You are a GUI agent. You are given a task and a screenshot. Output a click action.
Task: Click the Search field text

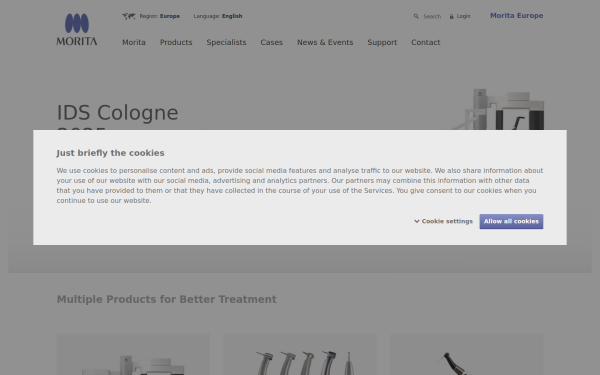[432, 16]
